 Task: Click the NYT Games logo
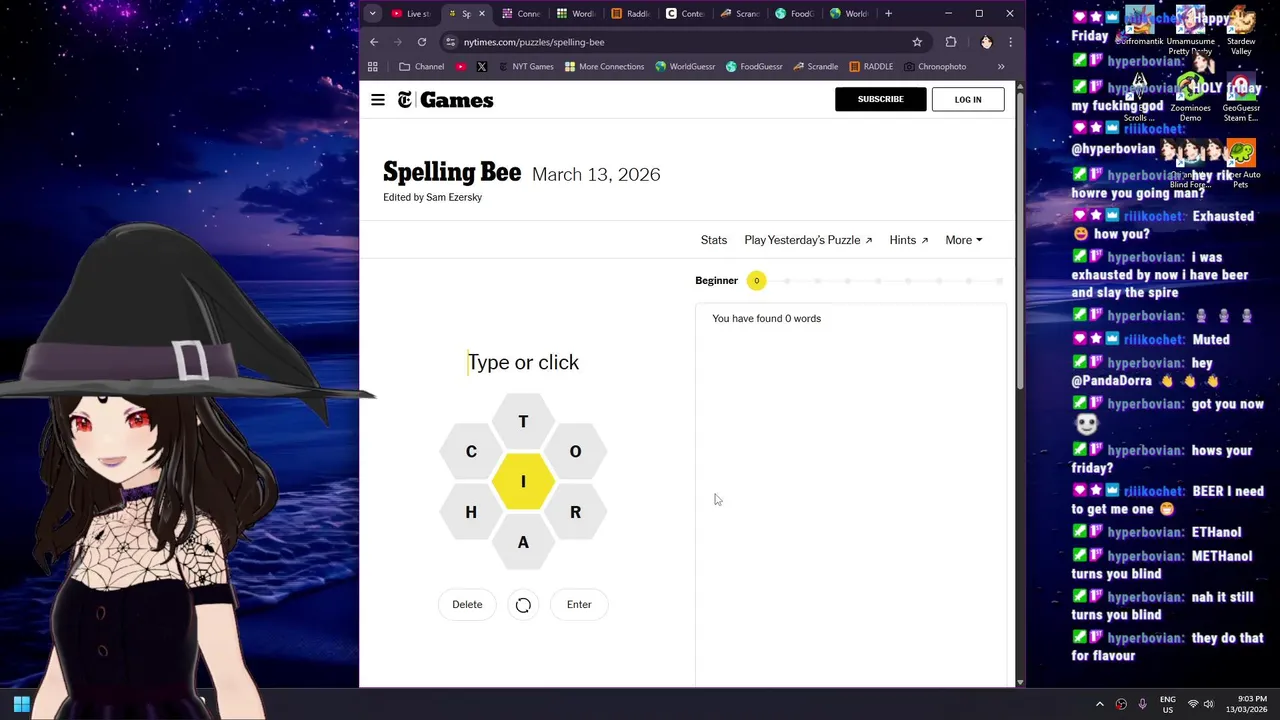445,99
